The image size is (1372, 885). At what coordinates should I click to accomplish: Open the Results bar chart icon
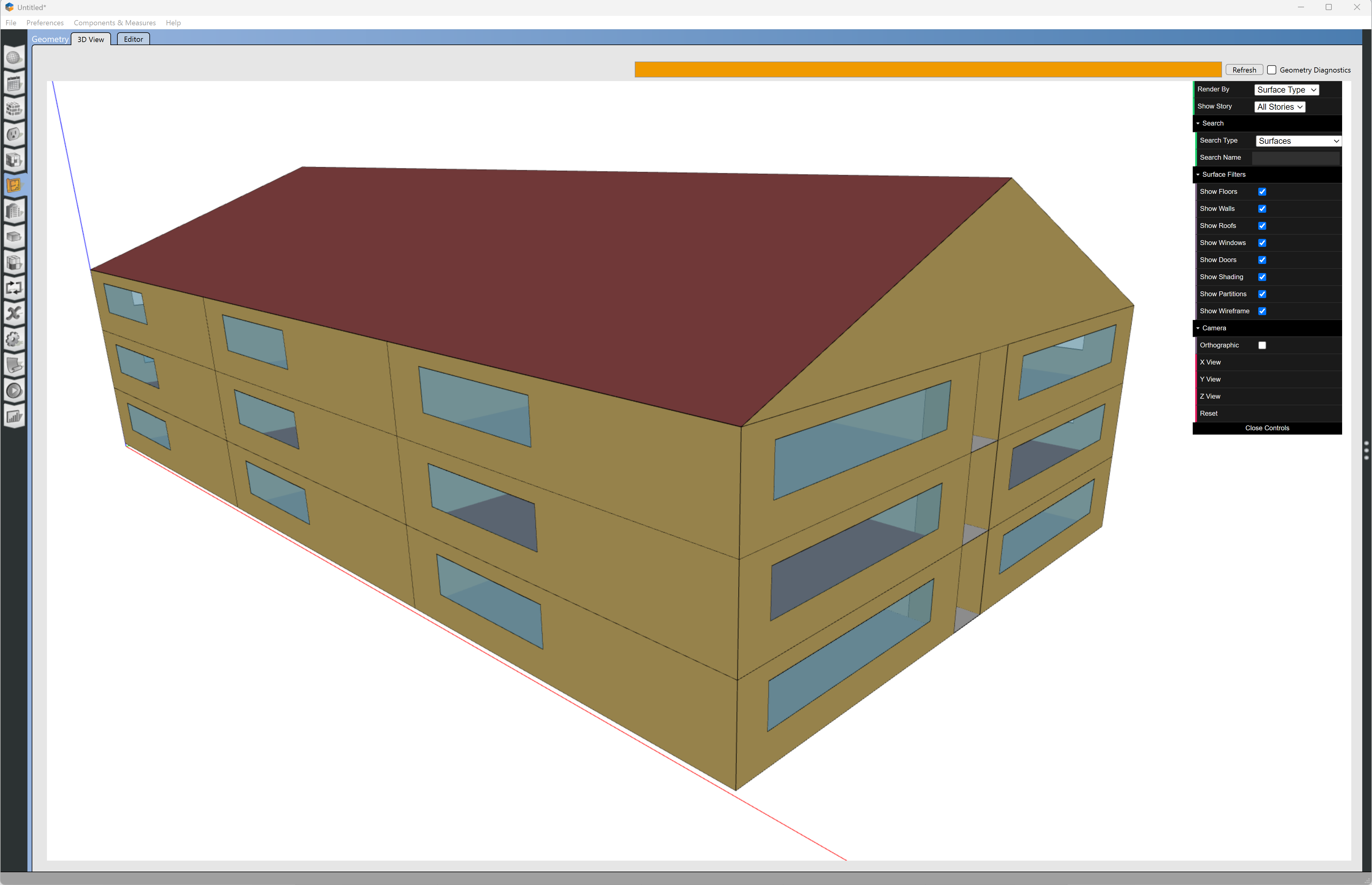(14, 416)
